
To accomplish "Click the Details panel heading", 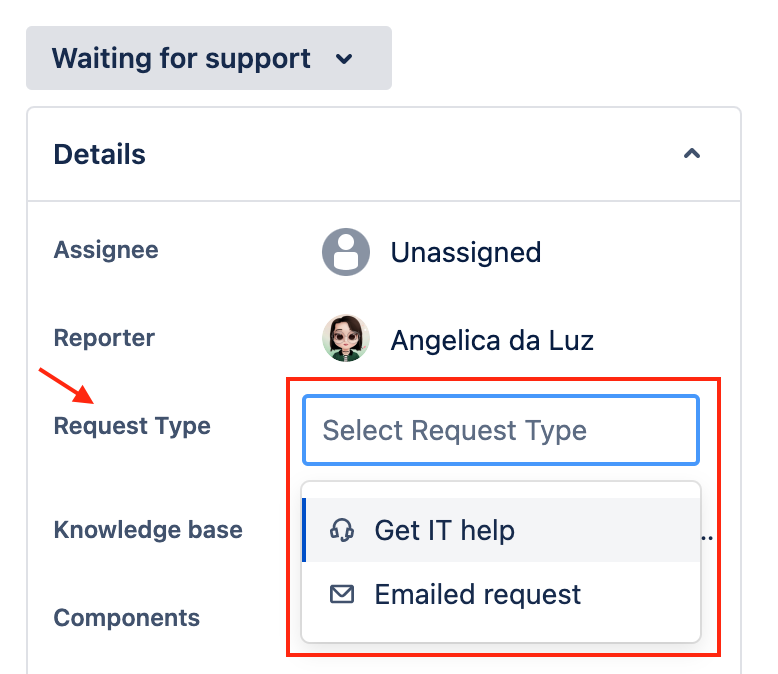I will tap(100, 155).
